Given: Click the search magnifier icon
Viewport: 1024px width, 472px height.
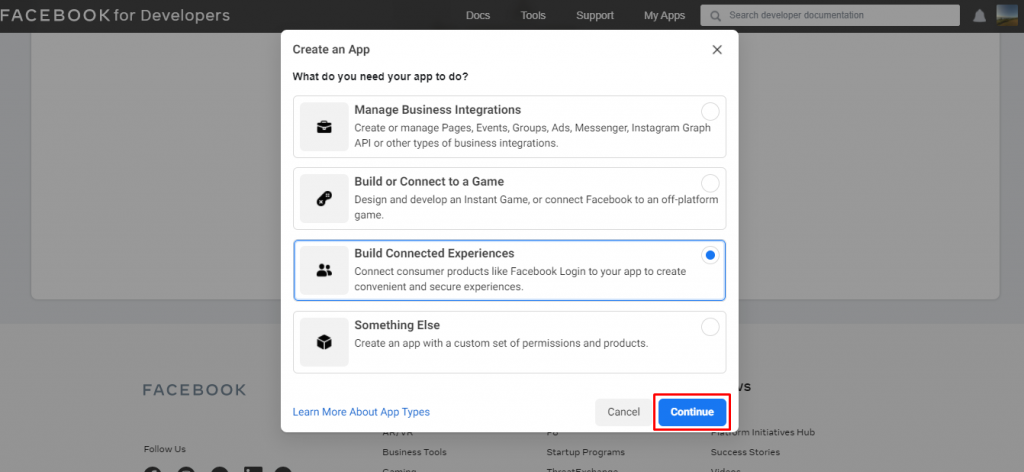Looking at the screenshot, I should click(x=716, y=16).
